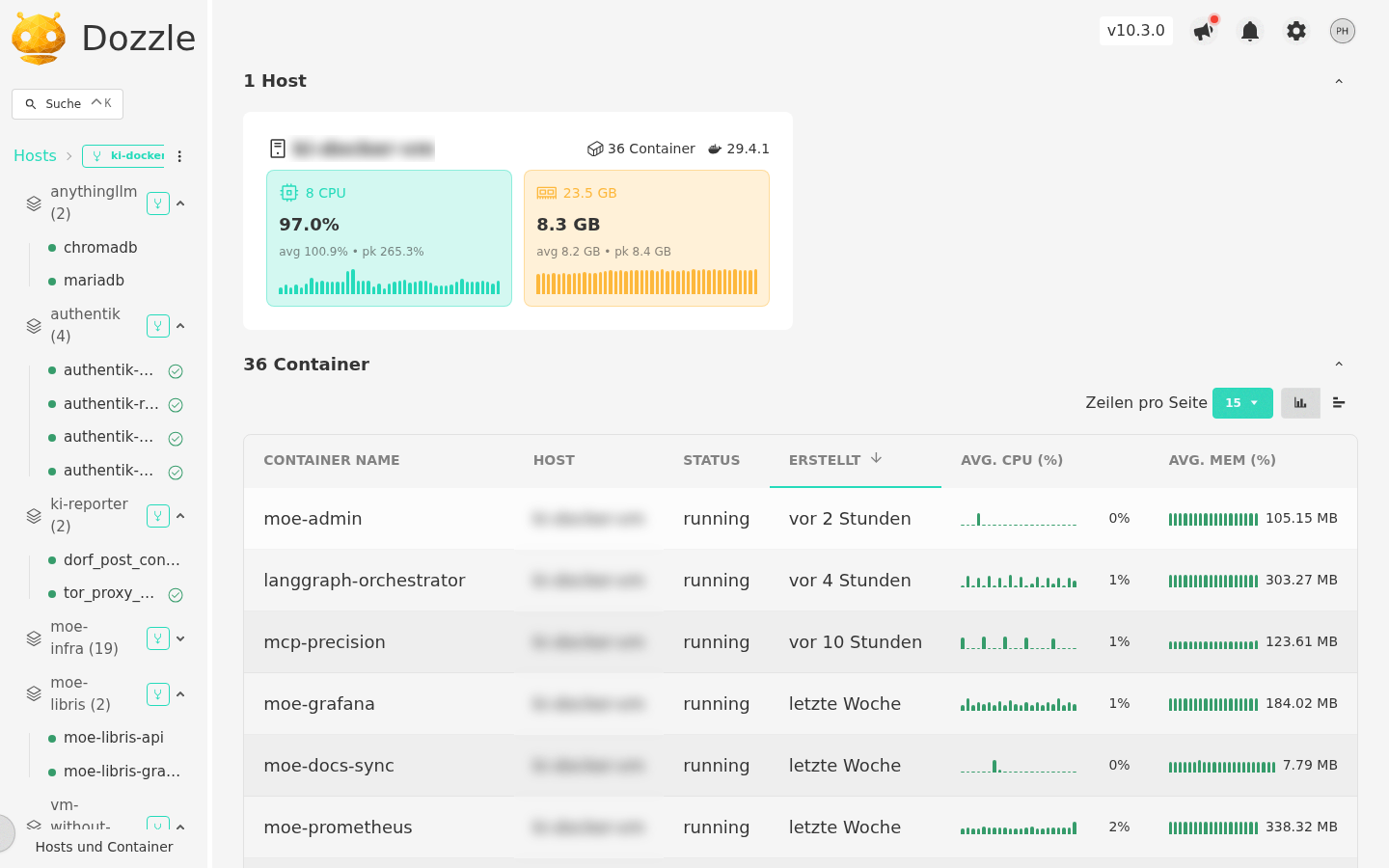
Task: Open mariadb container logs
Action: (94, 281)
